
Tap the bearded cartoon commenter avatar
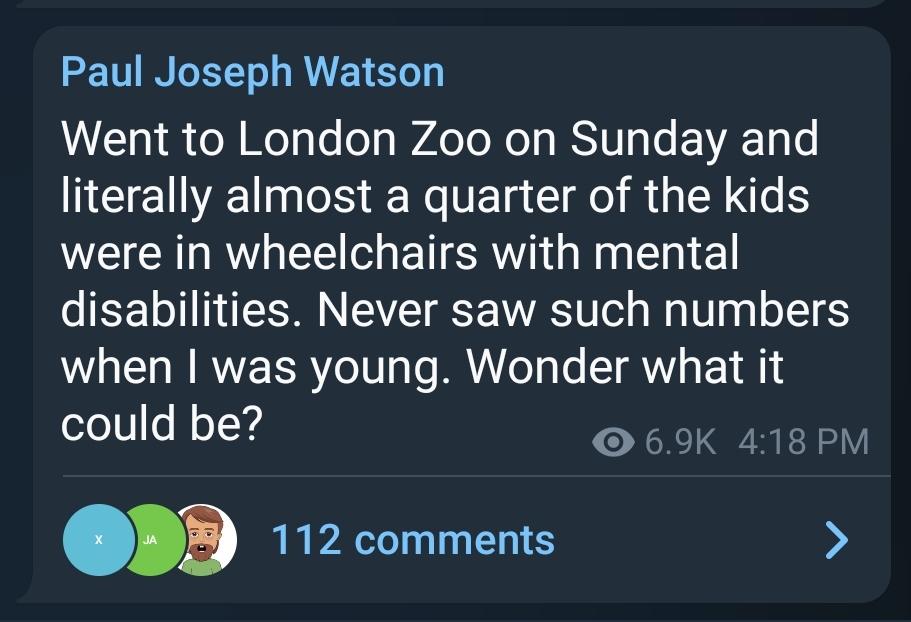206,540
